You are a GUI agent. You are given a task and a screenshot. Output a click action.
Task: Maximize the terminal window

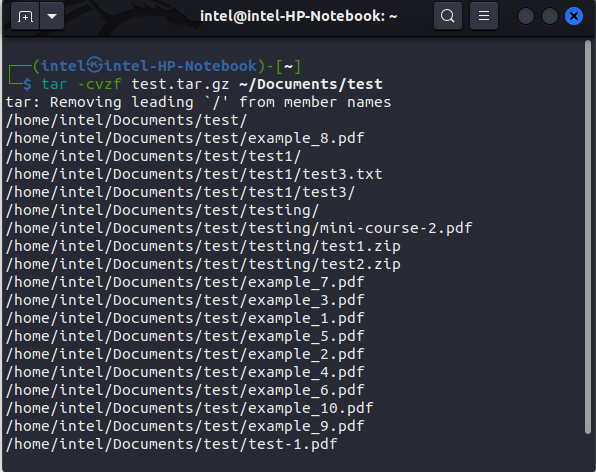[x=550, y=16]
